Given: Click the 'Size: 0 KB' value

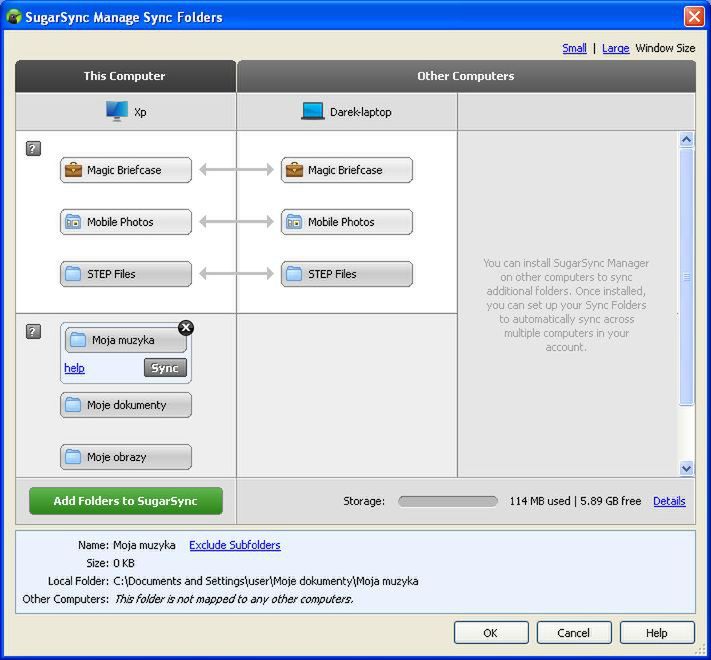Looking at the screenshot, I should [124, 563].
